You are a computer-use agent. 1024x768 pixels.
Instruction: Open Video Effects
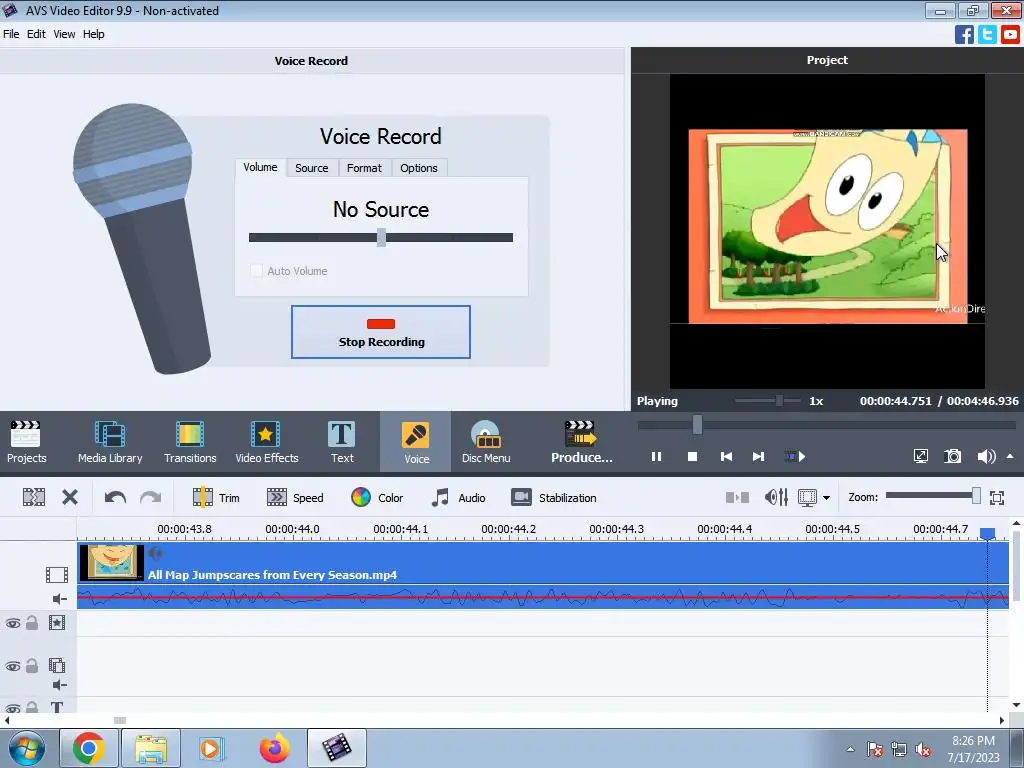point(266,441)
